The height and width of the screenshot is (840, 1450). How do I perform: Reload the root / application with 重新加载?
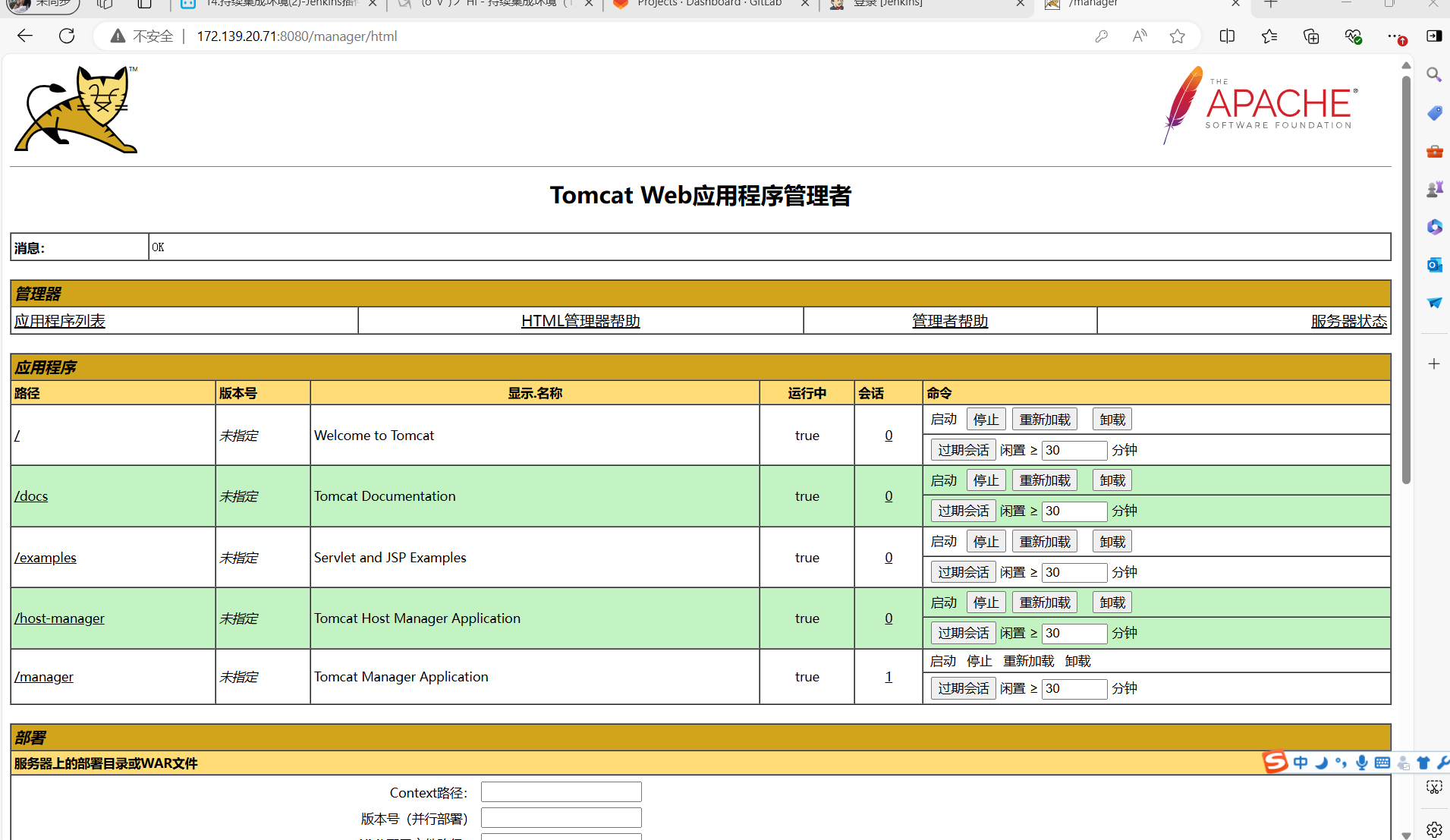[1045, 420]
